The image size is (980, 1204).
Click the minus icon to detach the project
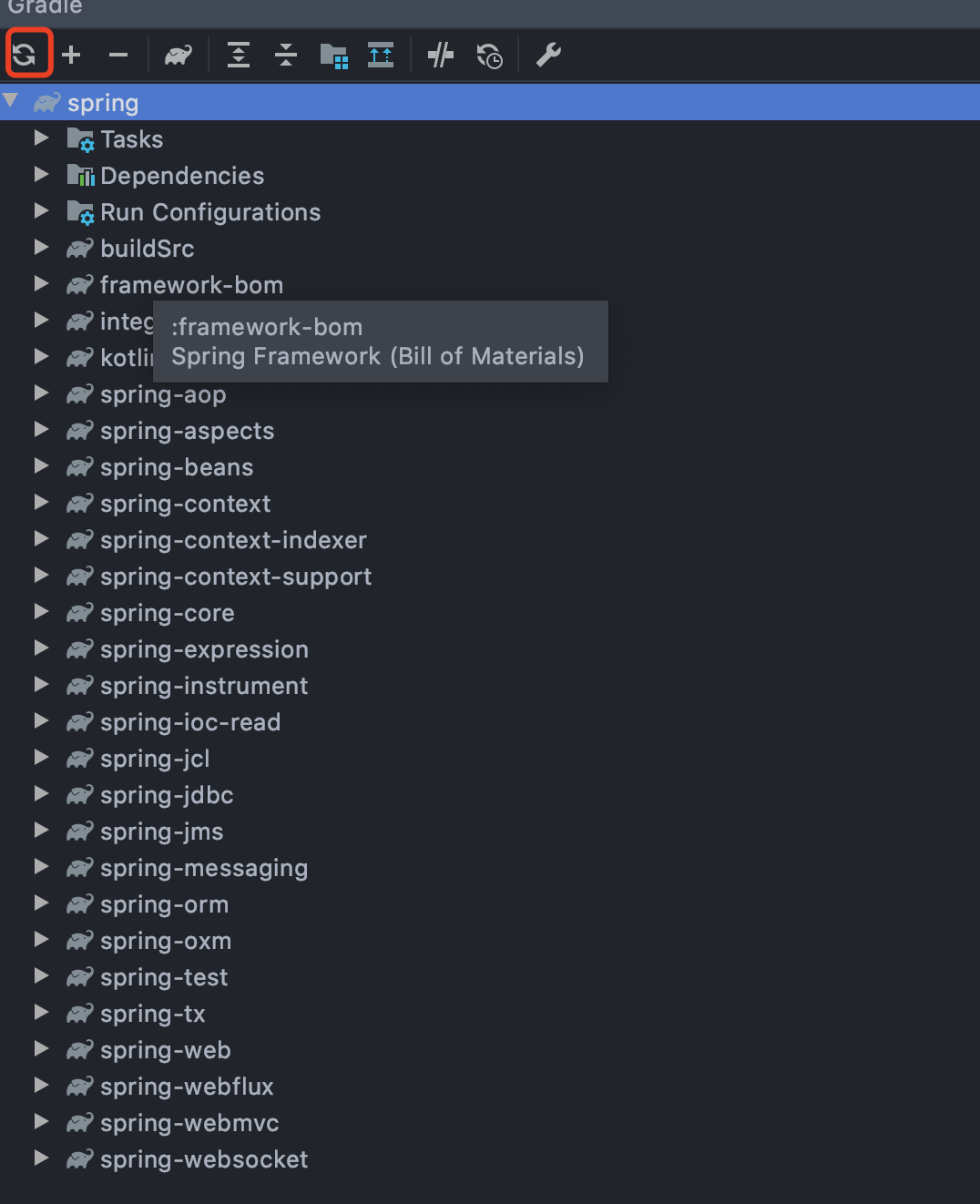118,56
